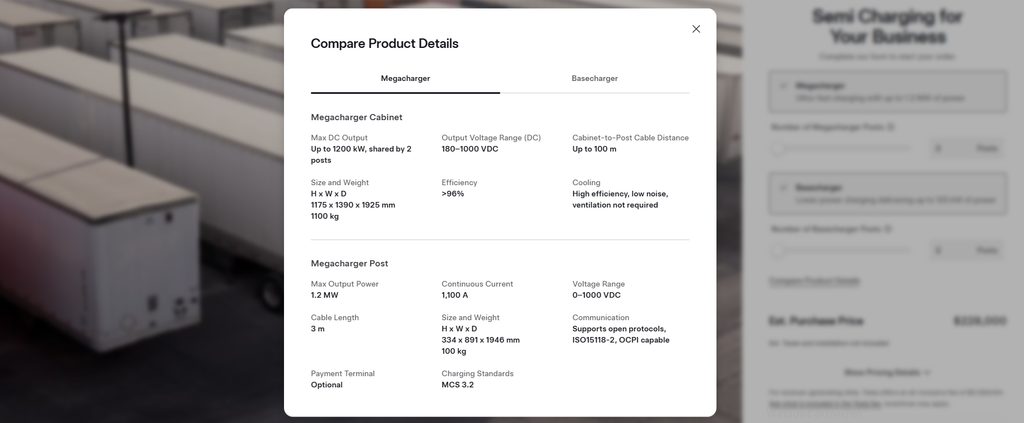Toggle the Megacharger option checkbox in background form
This screenshot has height=423, width=1024.
click(783, 86)
